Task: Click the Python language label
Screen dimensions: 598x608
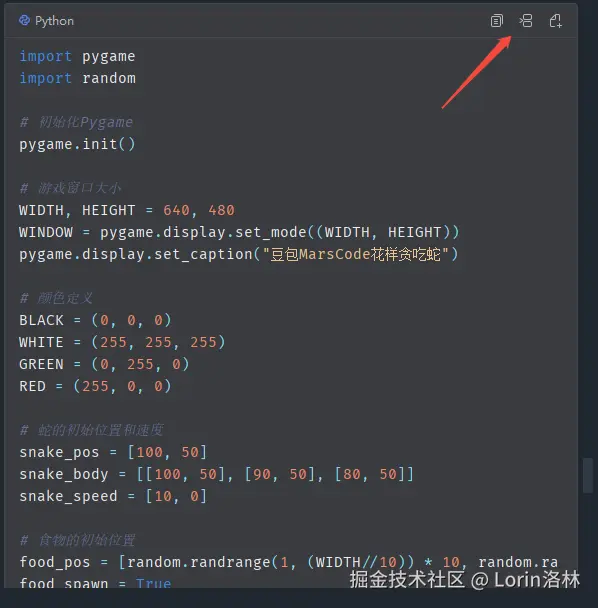Action: point(54,21)
